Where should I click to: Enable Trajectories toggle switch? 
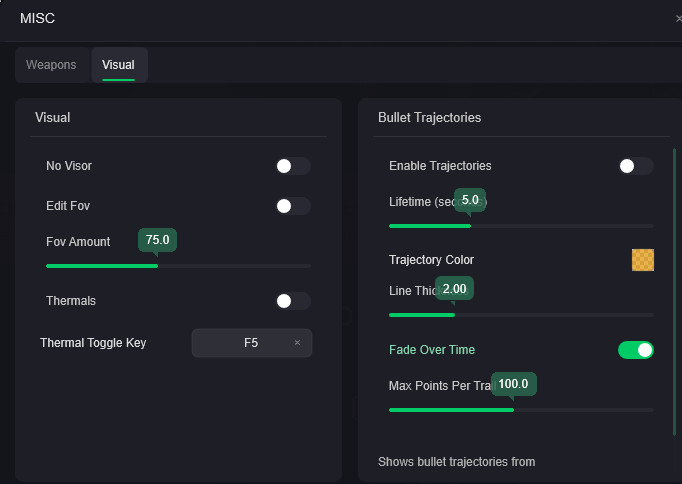[635, 166]
